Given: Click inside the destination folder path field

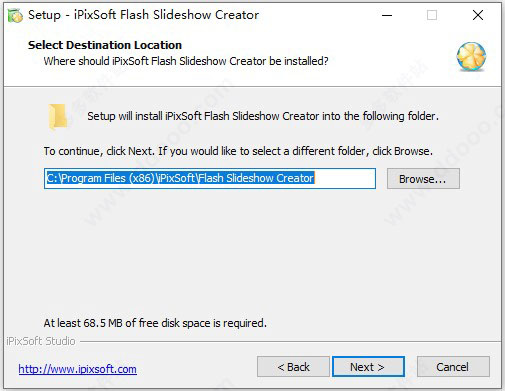Looking at the screenshot, I should pyautogui.click(x=210, y=178).
